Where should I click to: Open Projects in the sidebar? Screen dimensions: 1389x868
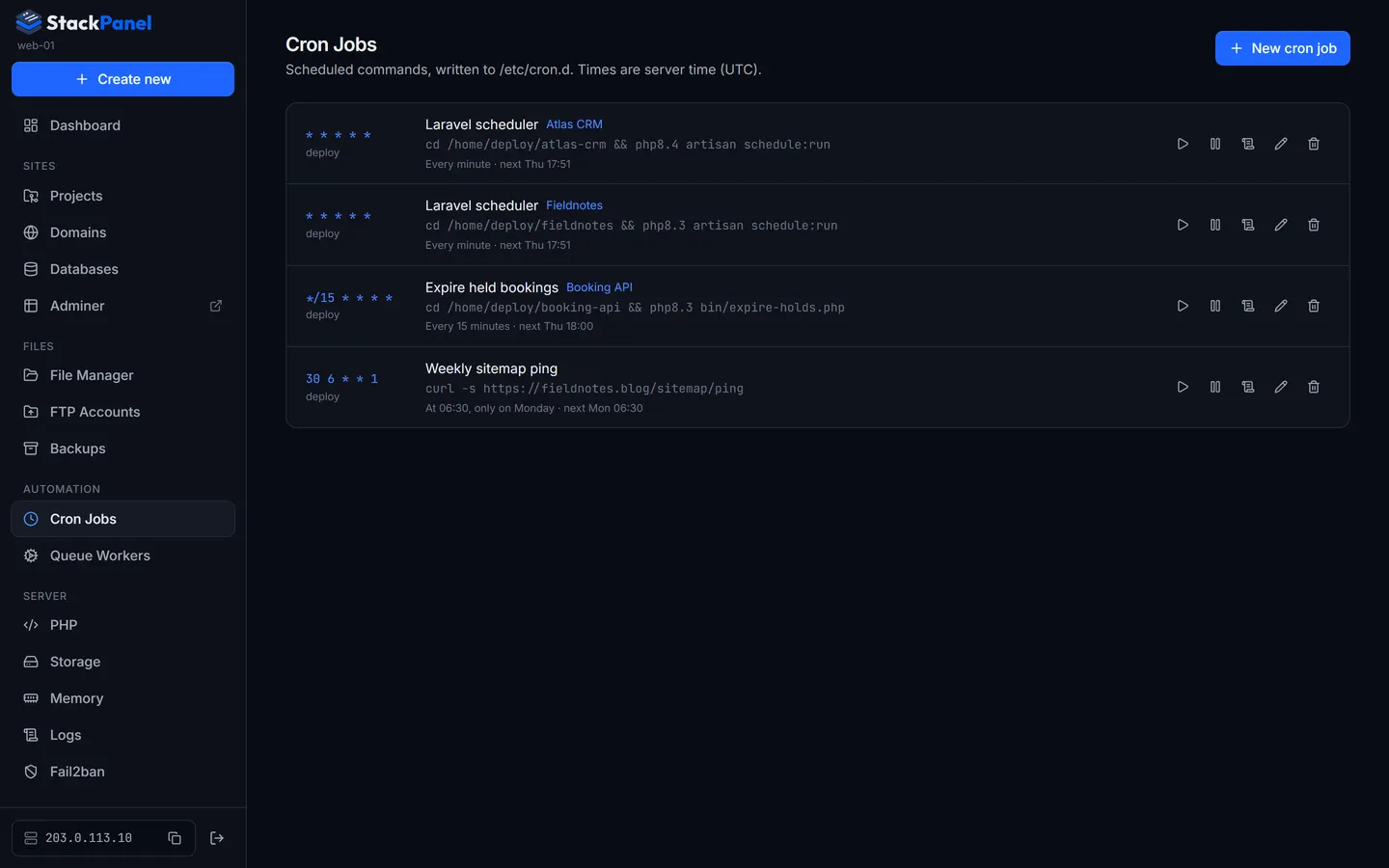coord(123,196)
